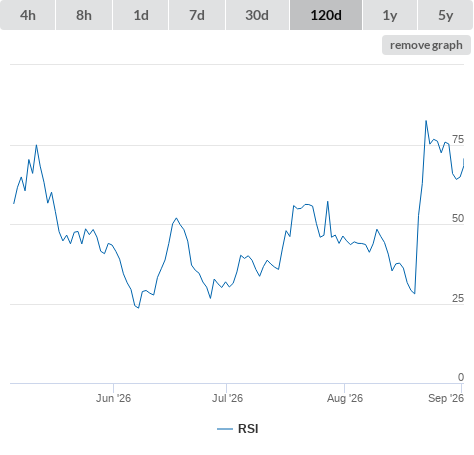474x455 pixels.
Task: Open the 1y time range
Action: point(390,15)
